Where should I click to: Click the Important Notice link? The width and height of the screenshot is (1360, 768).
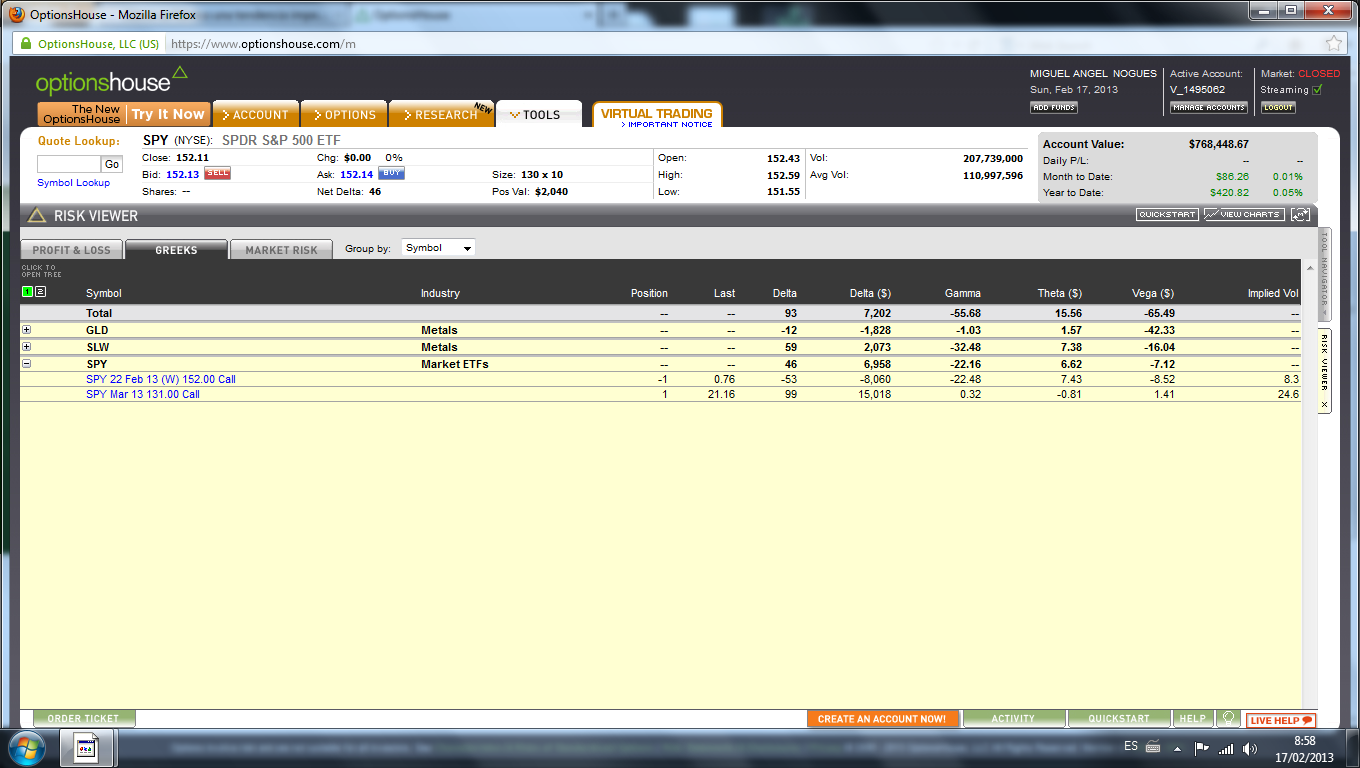(x=668, y=124)
